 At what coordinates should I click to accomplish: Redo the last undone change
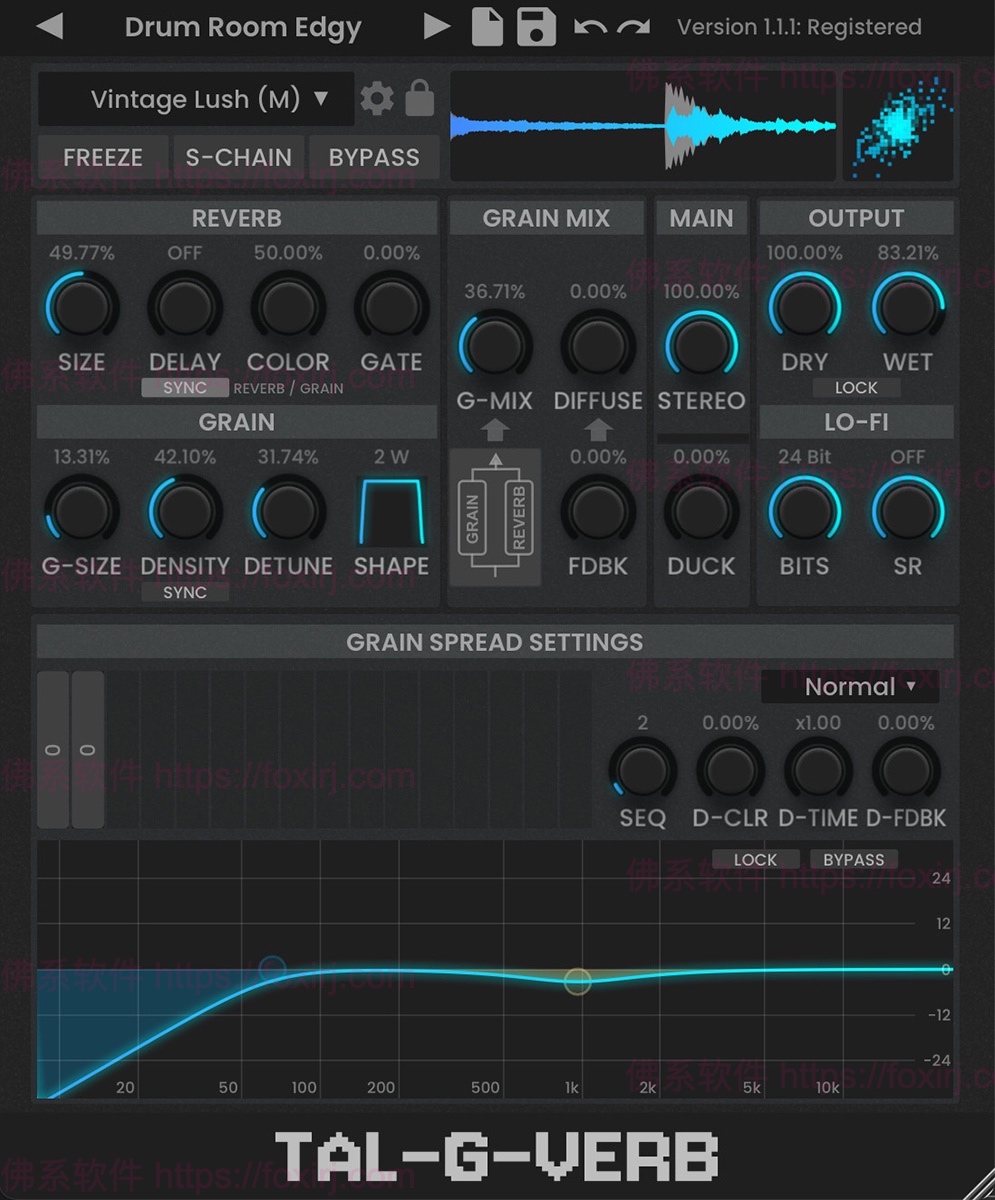(x=634, y=27)
